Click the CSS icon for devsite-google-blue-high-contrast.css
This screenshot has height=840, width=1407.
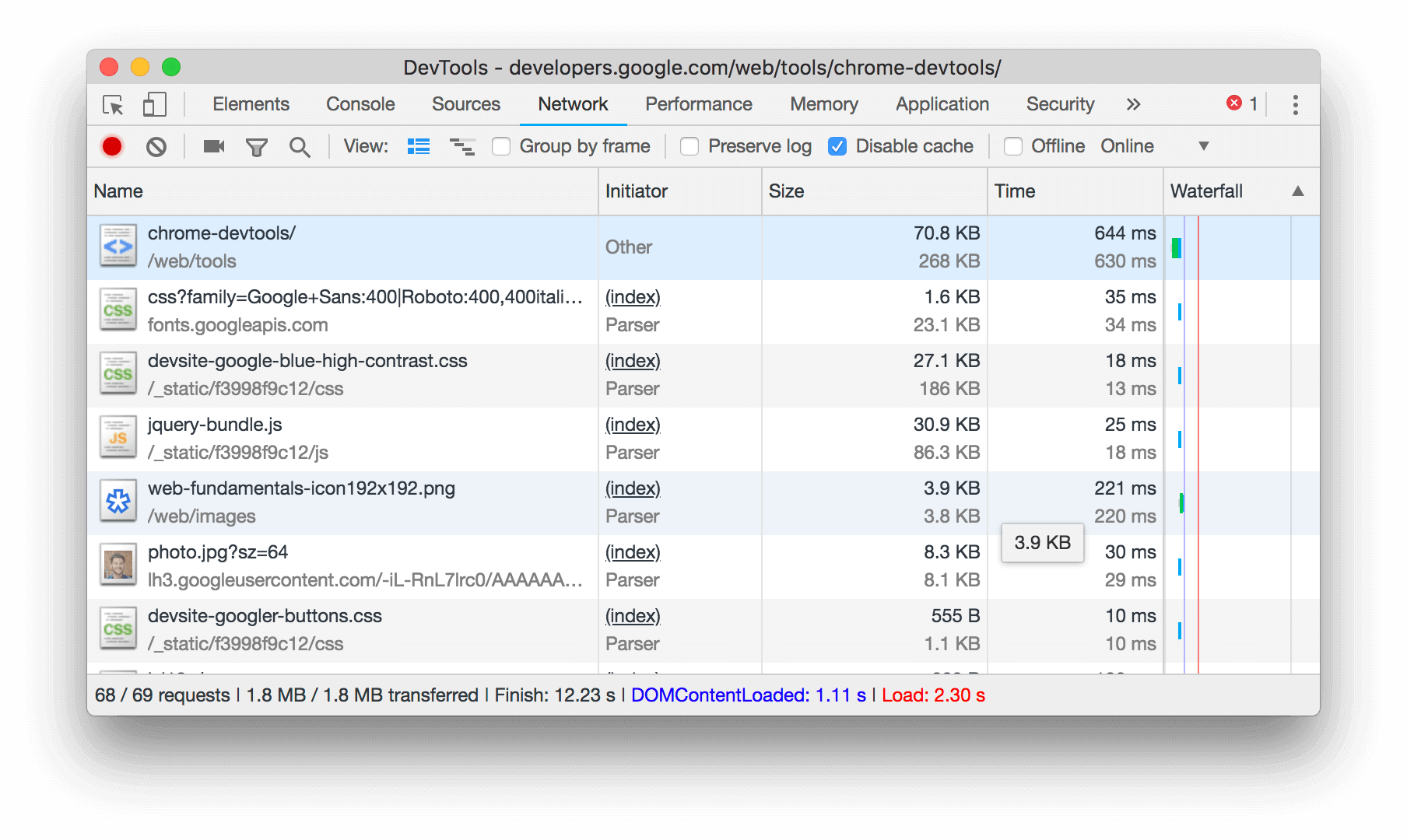point(118,374)
